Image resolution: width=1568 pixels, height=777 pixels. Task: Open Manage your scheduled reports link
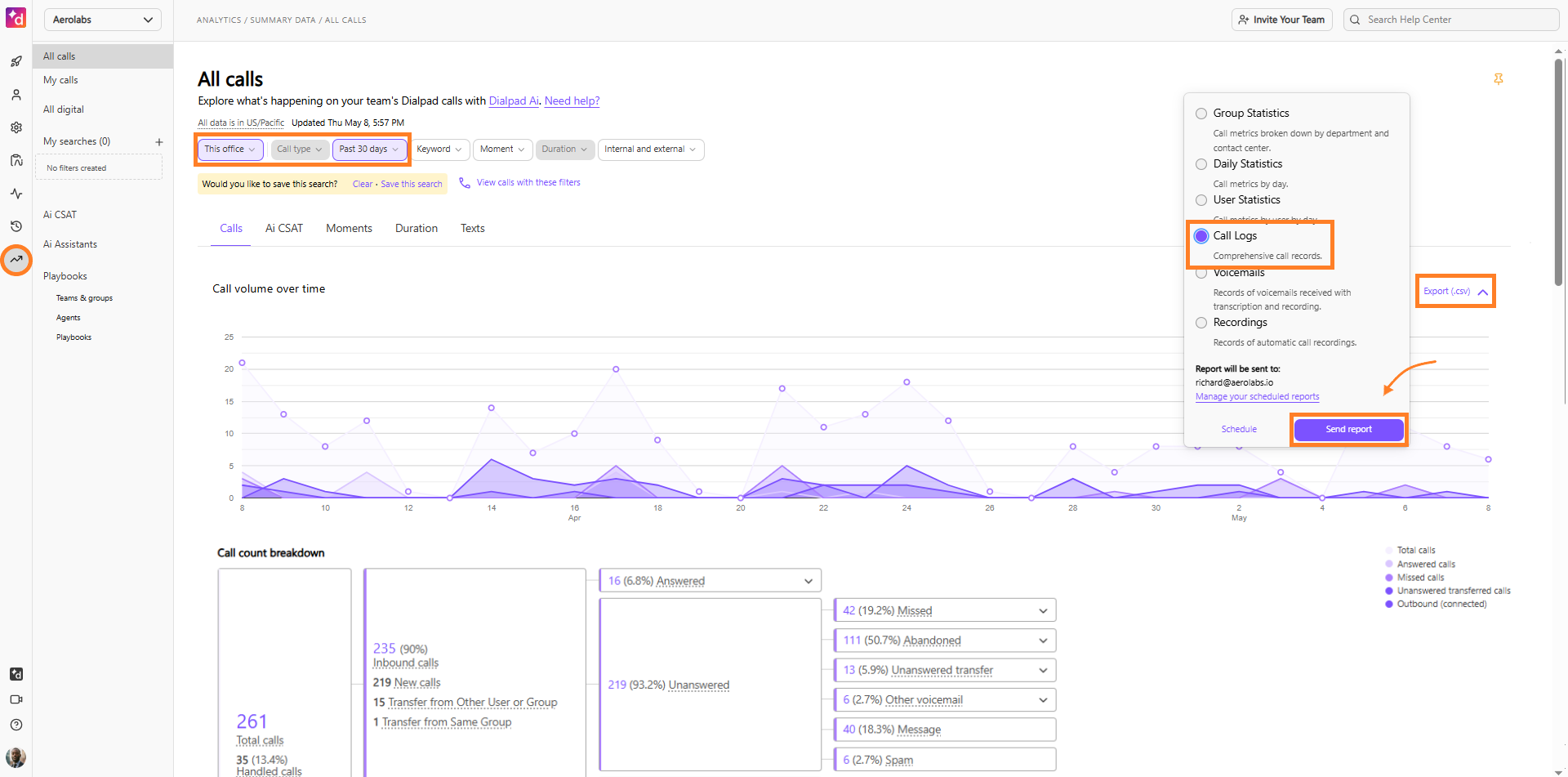(1258, 397)
